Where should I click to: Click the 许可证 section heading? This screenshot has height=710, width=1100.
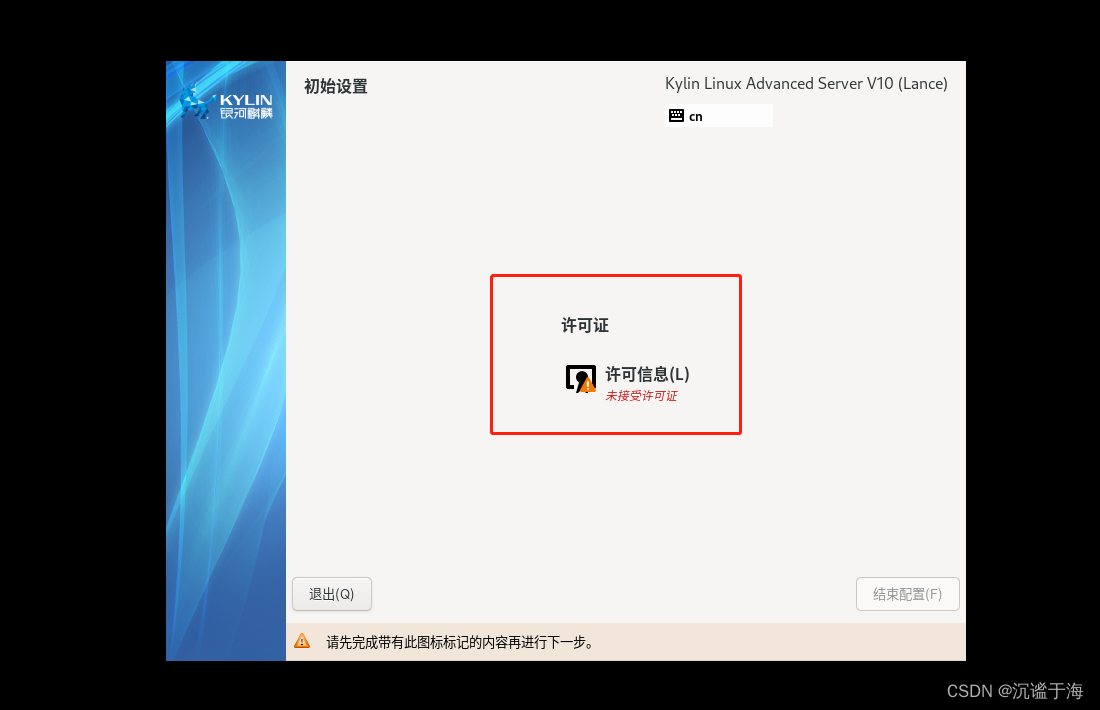point(585,325)
